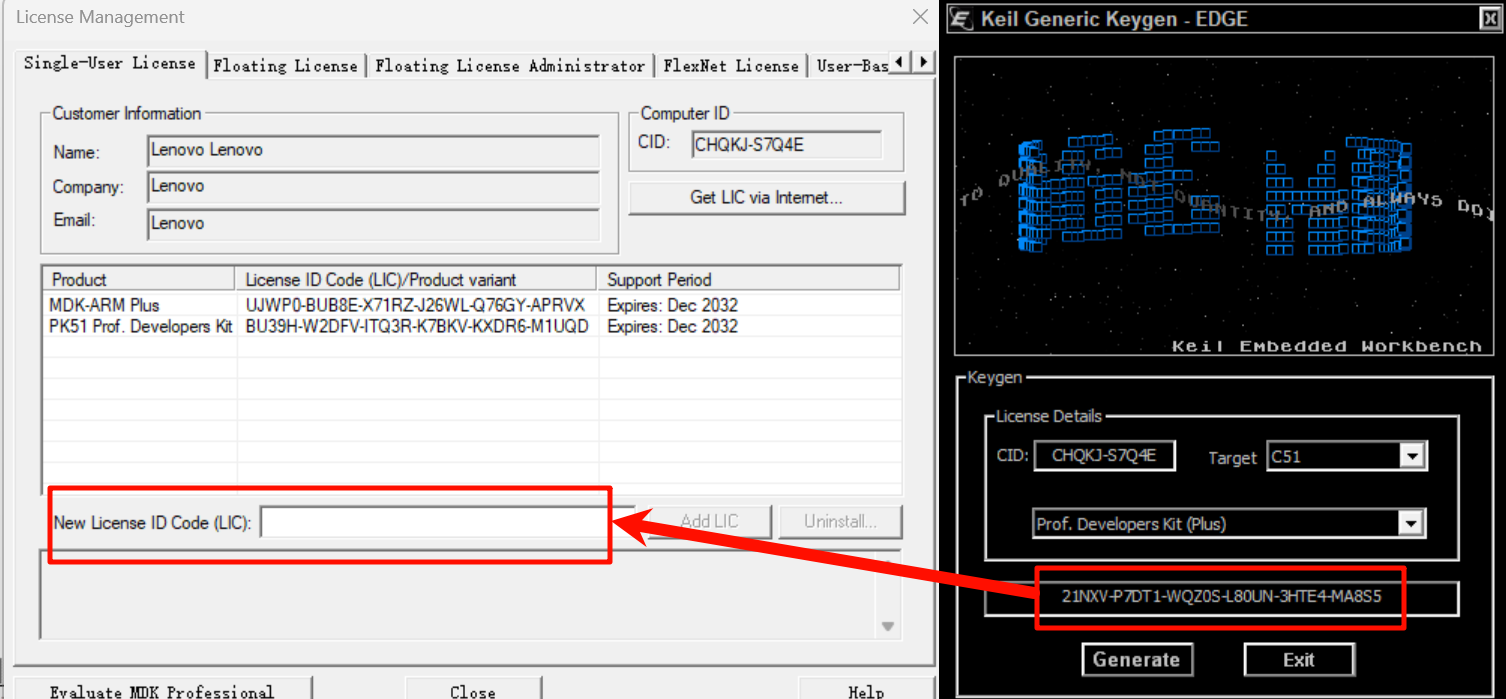The width and height of the screenshot is (1506, 699).
Task: Click the Uninstall... button
Action: (840, 521)
